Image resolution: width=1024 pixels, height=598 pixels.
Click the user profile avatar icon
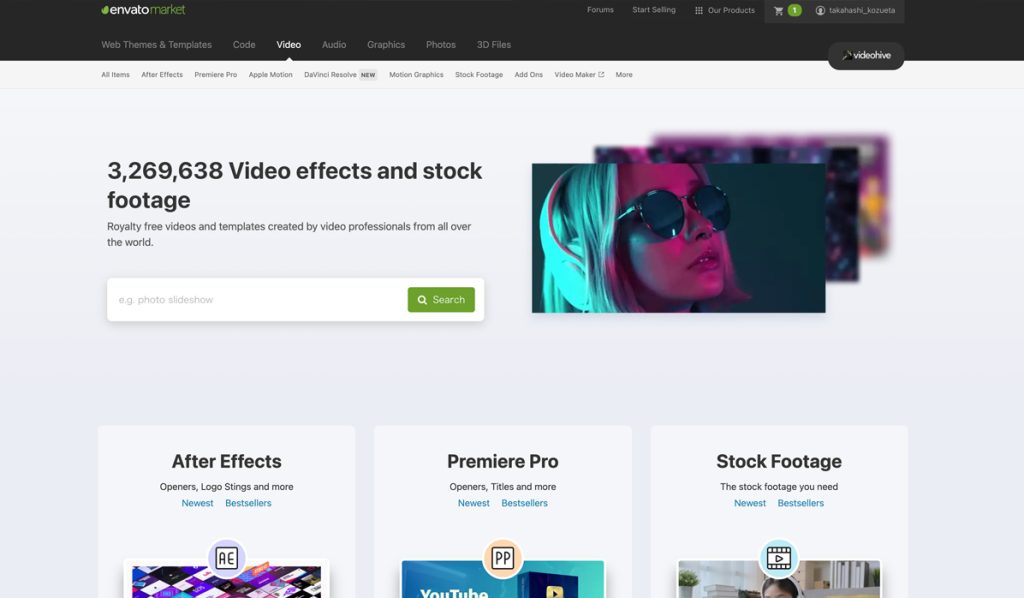click(820, 10)
